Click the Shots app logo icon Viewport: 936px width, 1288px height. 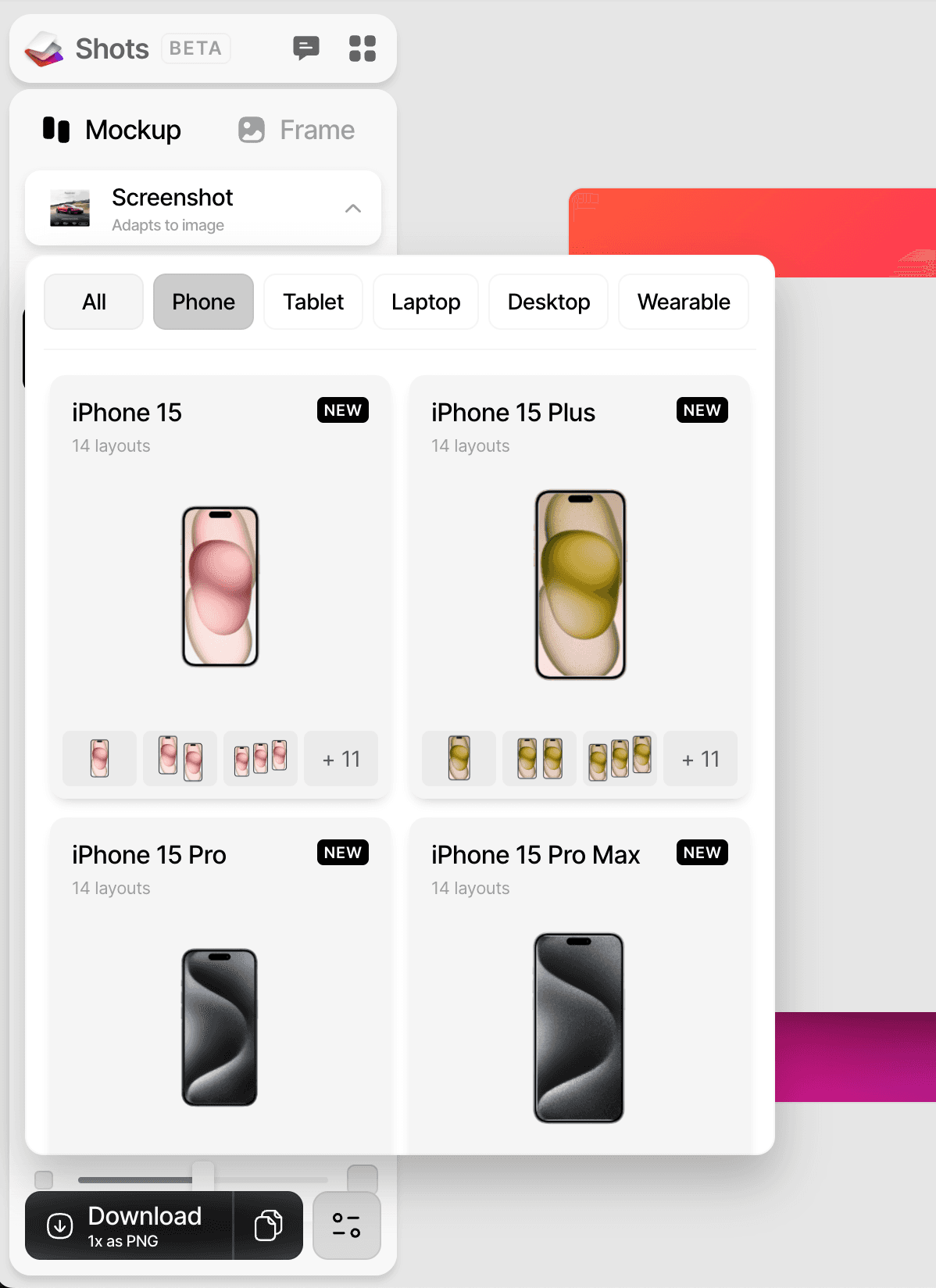44,49
